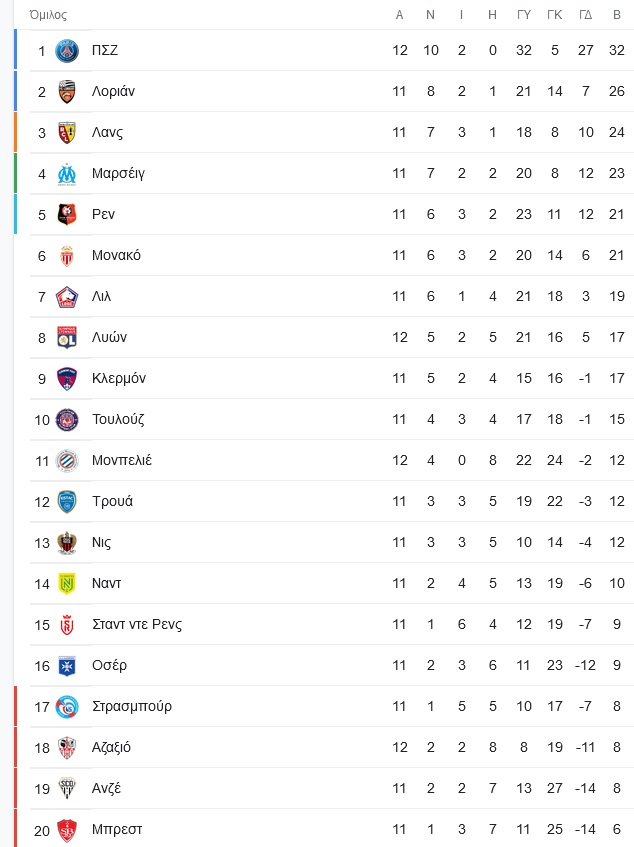Image resolution: width=634 pixels, height=847 pixels.
Task: Click the Ναντ yellow logo
Action: point(66,584)
